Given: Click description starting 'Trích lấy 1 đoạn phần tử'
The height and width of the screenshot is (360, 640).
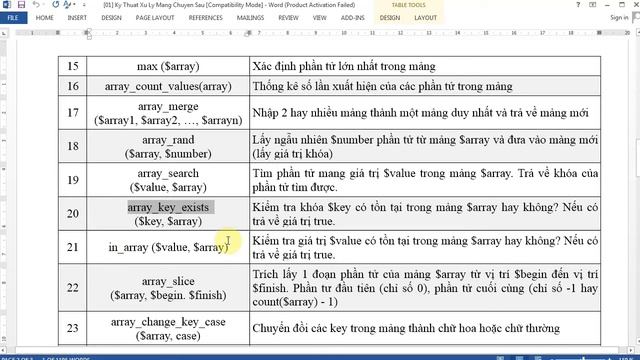Looking at the screenshot, I should coord(425,288).
